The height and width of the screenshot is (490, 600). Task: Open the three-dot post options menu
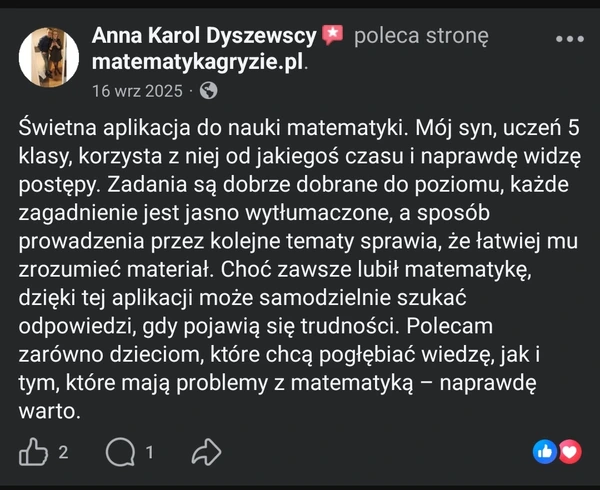[568, 40]
